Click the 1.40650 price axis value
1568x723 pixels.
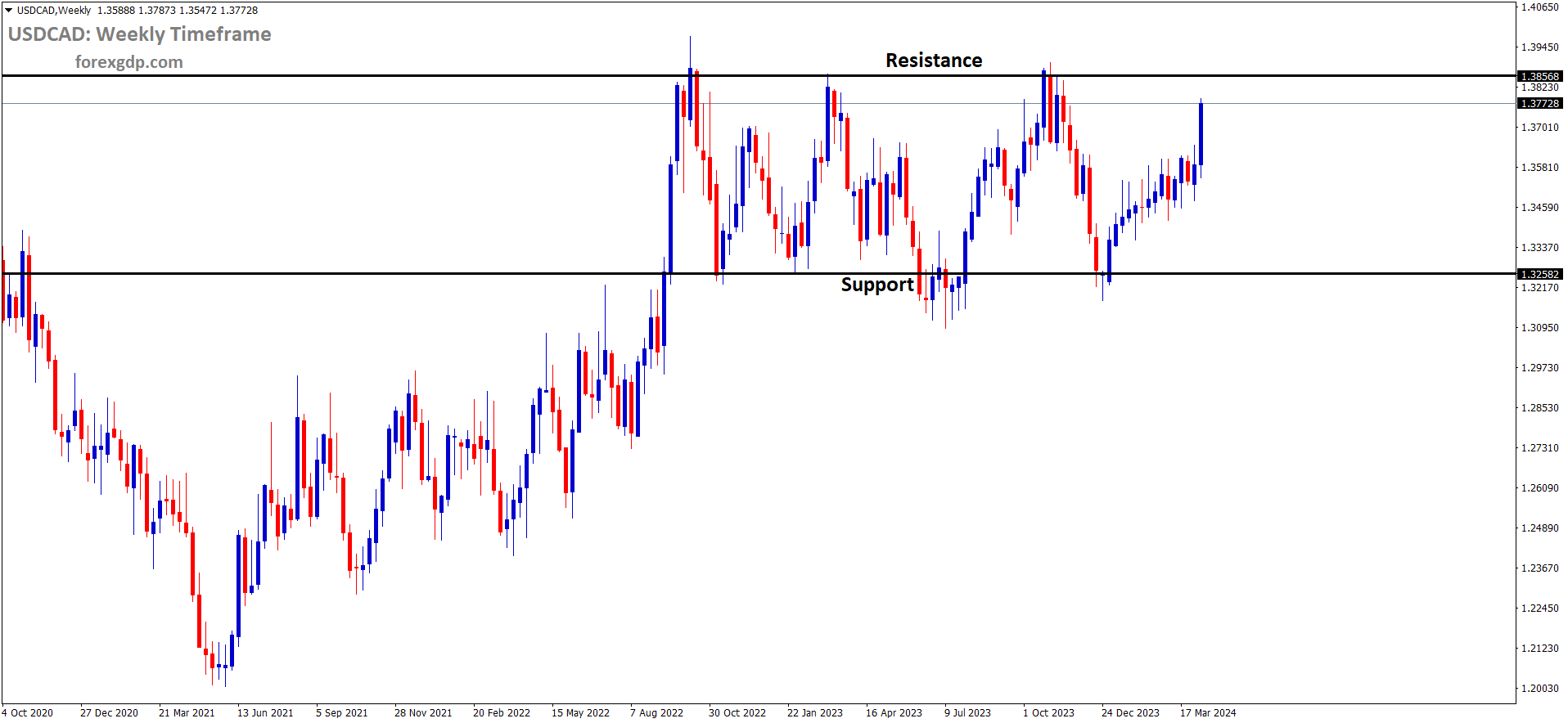coord(1540,7)
